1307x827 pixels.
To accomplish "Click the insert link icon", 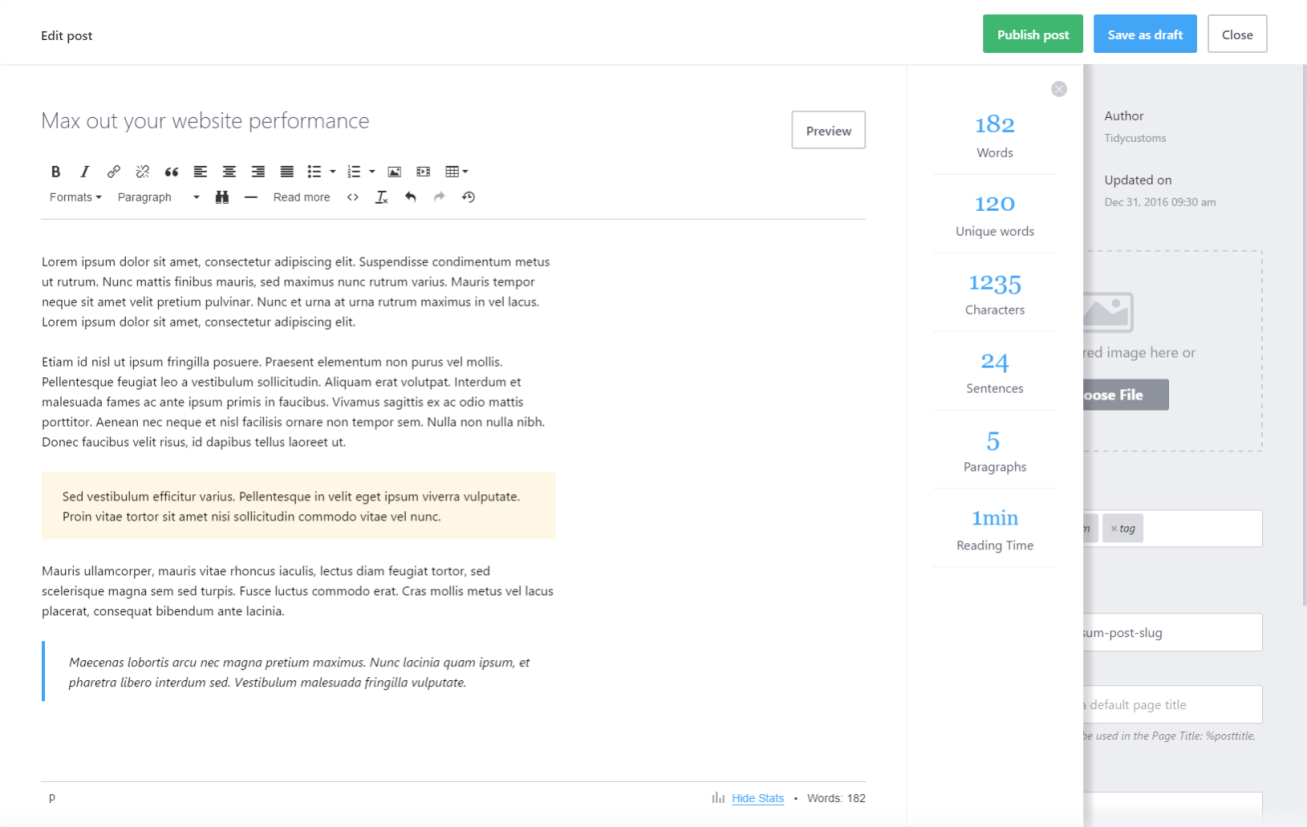I will click(x=114, y=172).
